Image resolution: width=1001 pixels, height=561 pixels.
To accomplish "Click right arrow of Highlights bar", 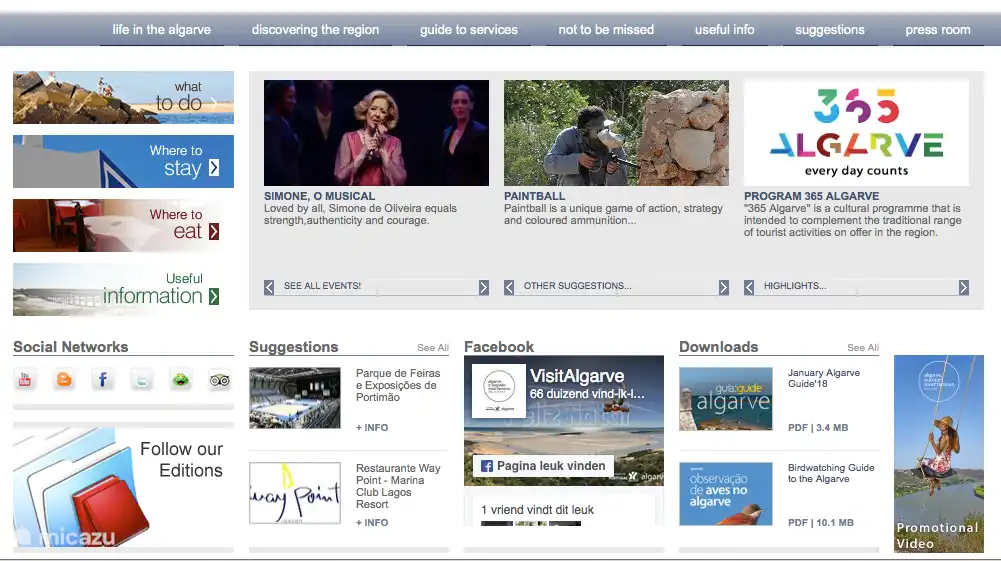I will tap(963, 287).
